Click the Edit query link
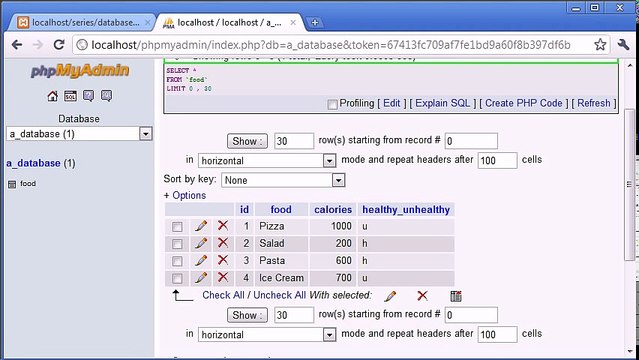 [392, 103]
